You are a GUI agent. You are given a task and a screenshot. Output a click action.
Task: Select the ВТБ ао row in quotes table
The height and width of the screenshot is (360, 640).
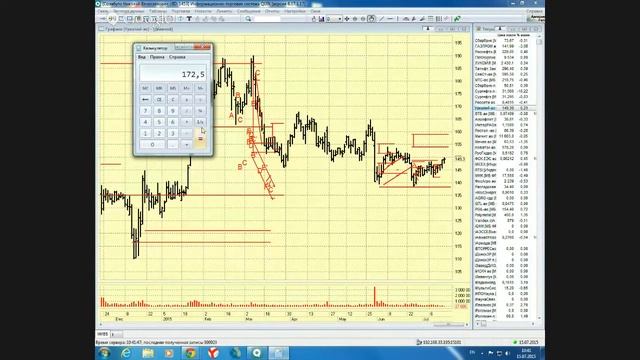coord(504,113)
